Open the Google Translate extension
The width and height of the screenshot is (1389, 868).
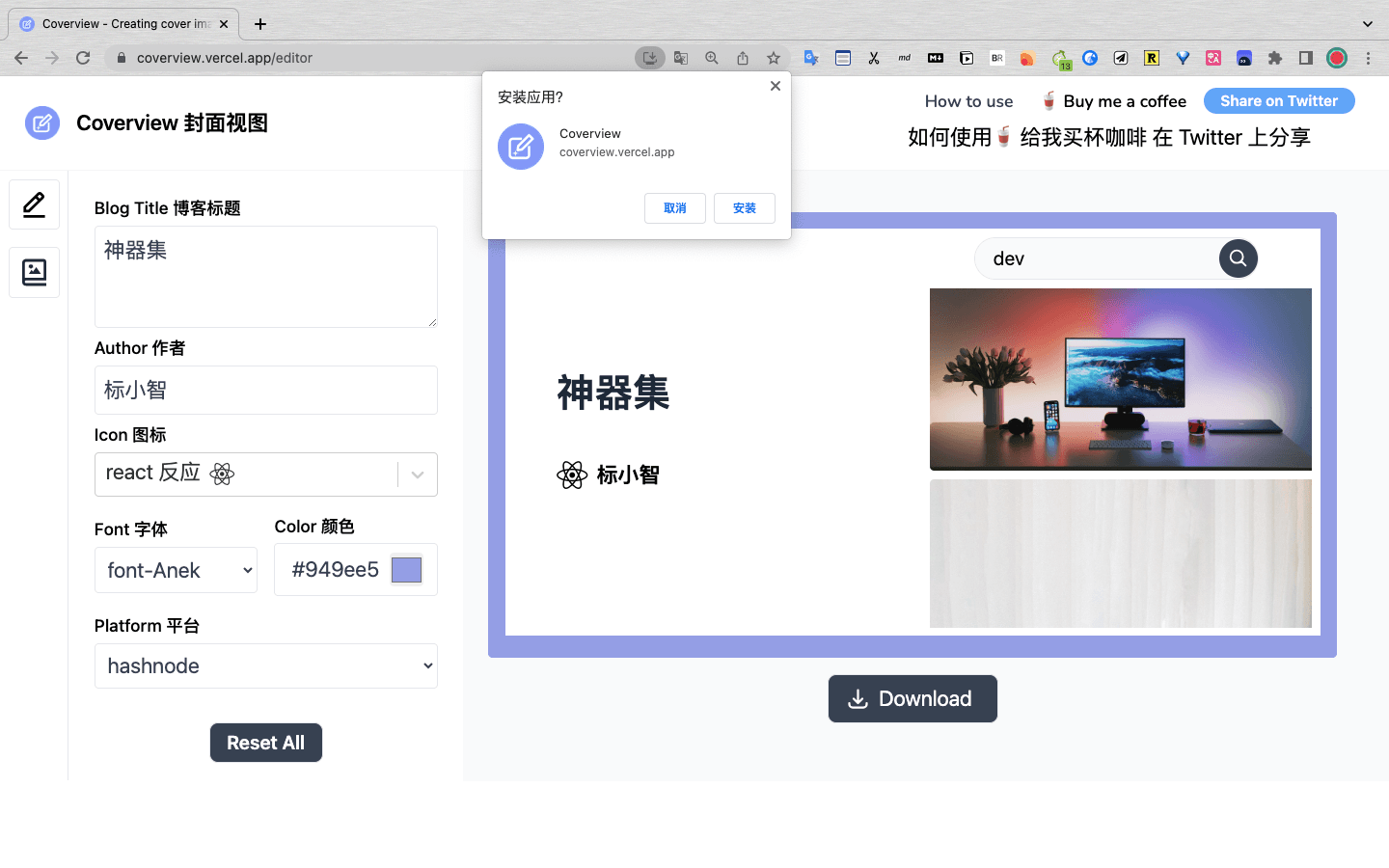pos(811,58)
